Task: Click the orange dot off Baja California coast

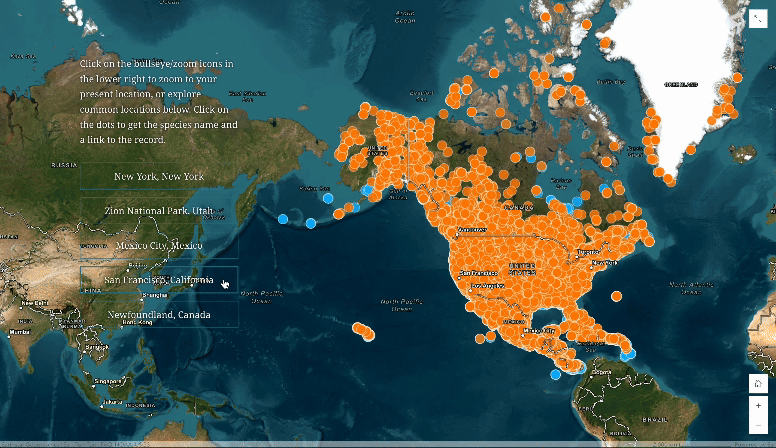Action: (480, 339)
